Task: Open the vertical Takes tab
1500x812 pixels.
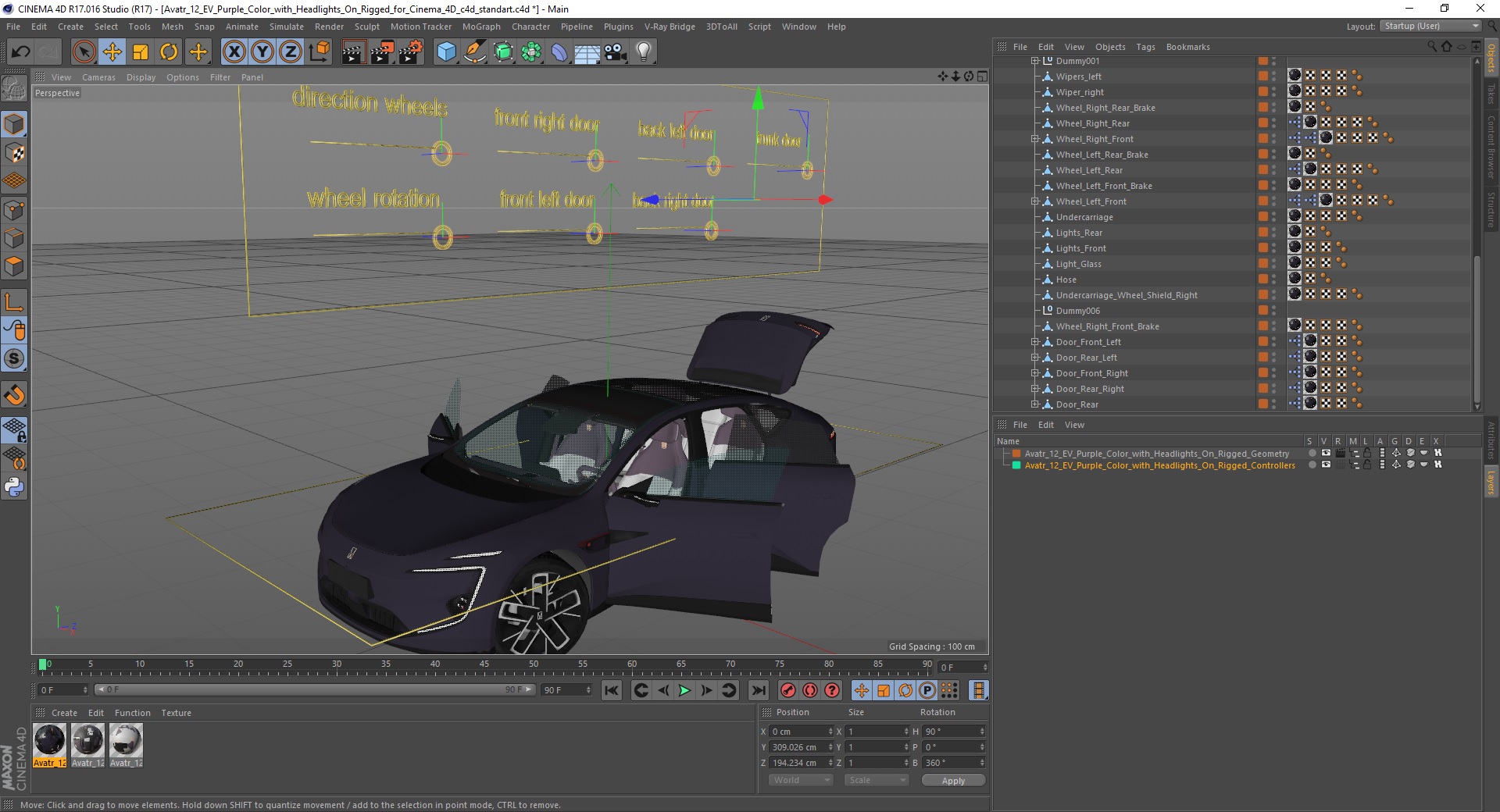Action: [x=1491, y=94]
